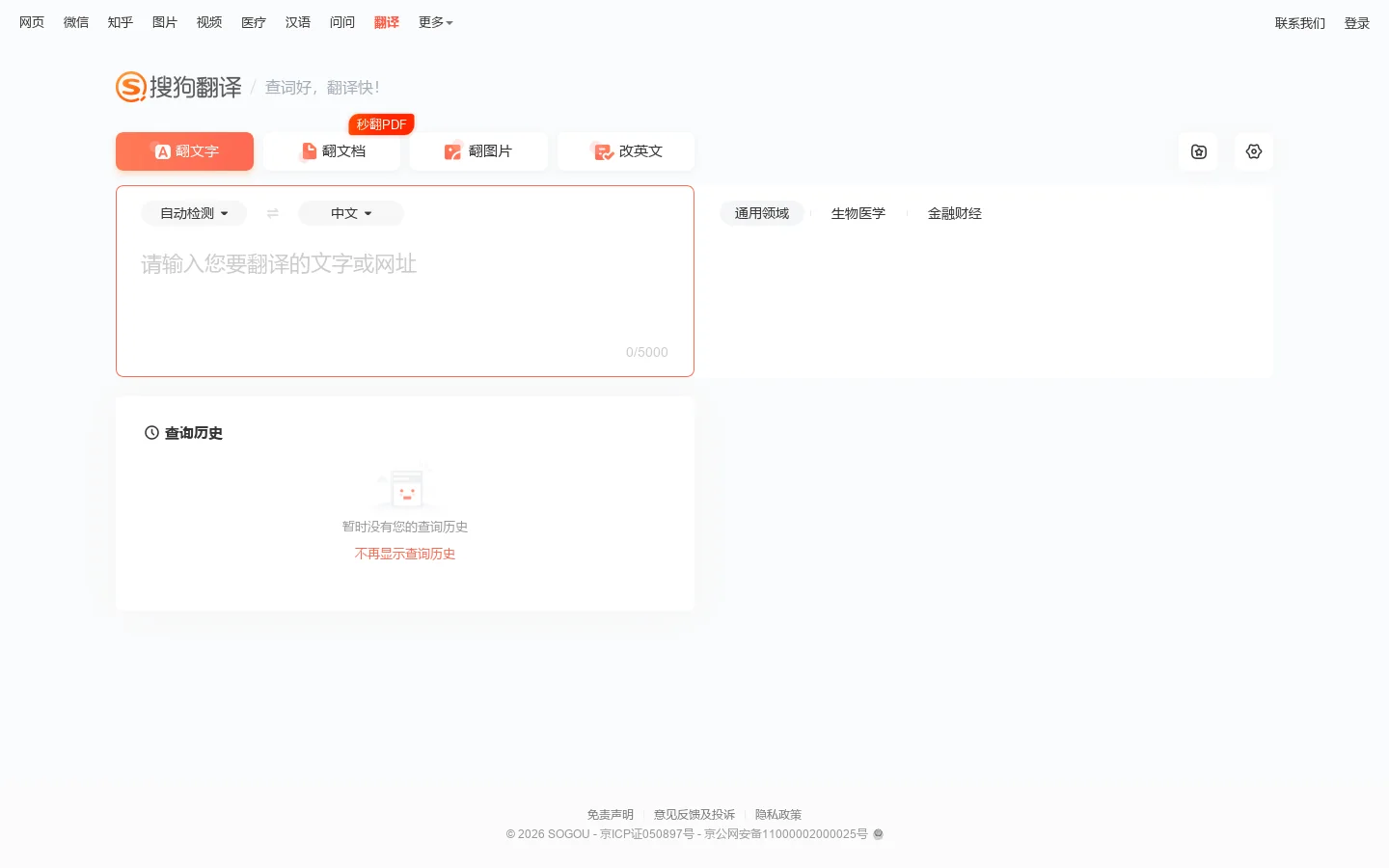Image resolution: width=1389 pixels, height=868 pixels.
Task: Open the 免责声明 footer link
Action: click(611, 815)
